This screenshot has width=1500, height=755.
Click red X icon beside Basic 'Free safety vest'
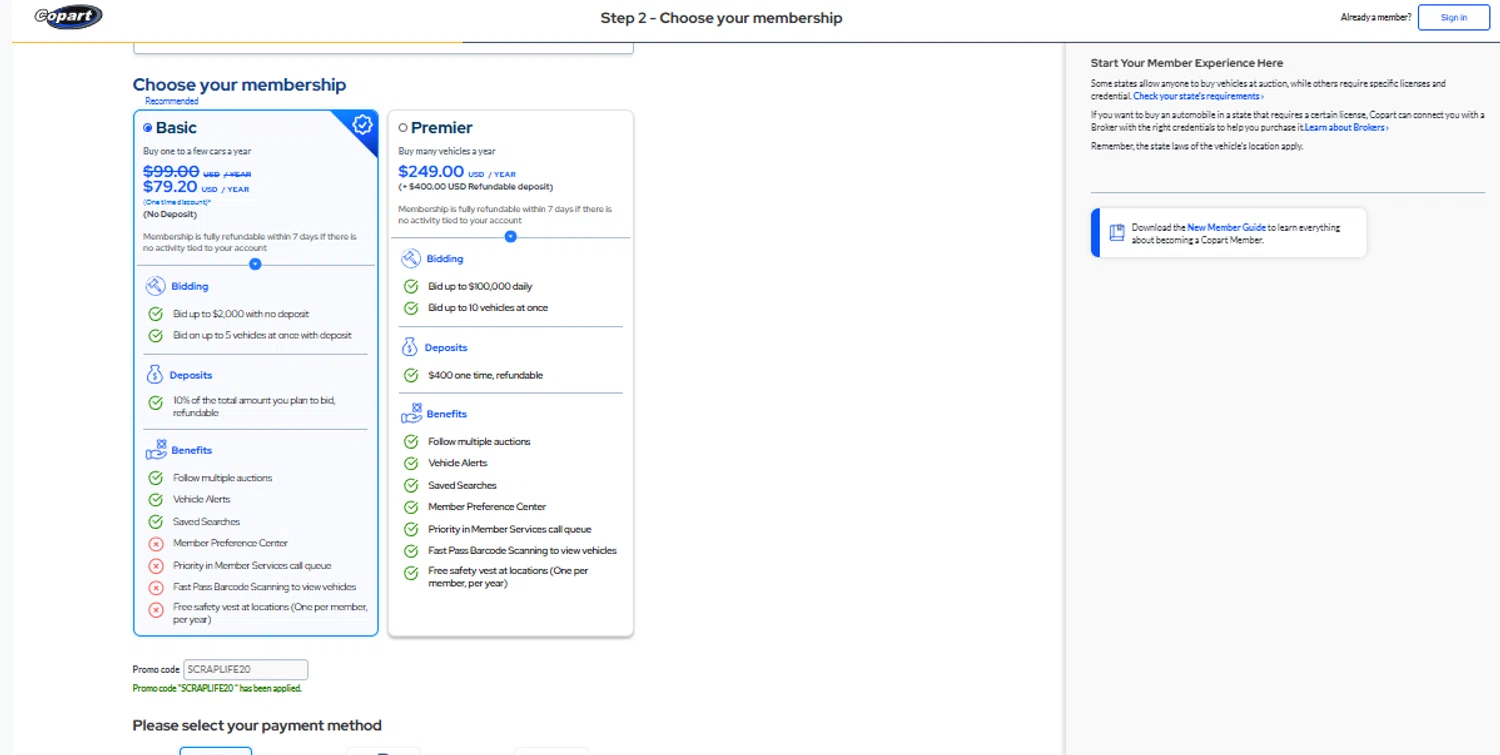(156, 610)
